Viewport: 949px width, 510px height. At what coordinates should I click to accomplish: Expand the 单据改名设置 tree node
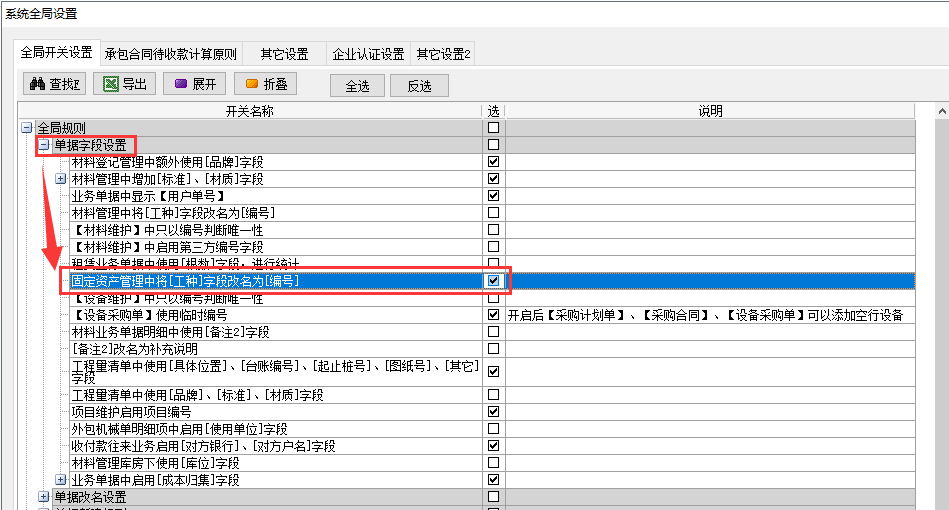point(44,497)
